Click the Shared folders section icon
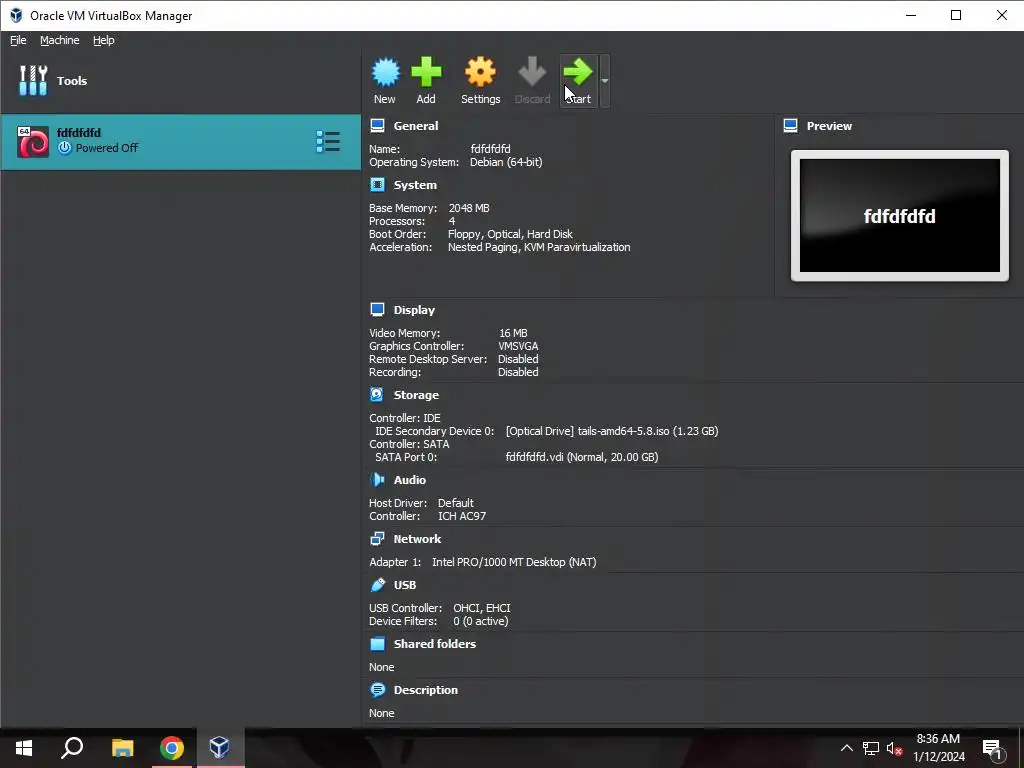 tap(377, 644)
